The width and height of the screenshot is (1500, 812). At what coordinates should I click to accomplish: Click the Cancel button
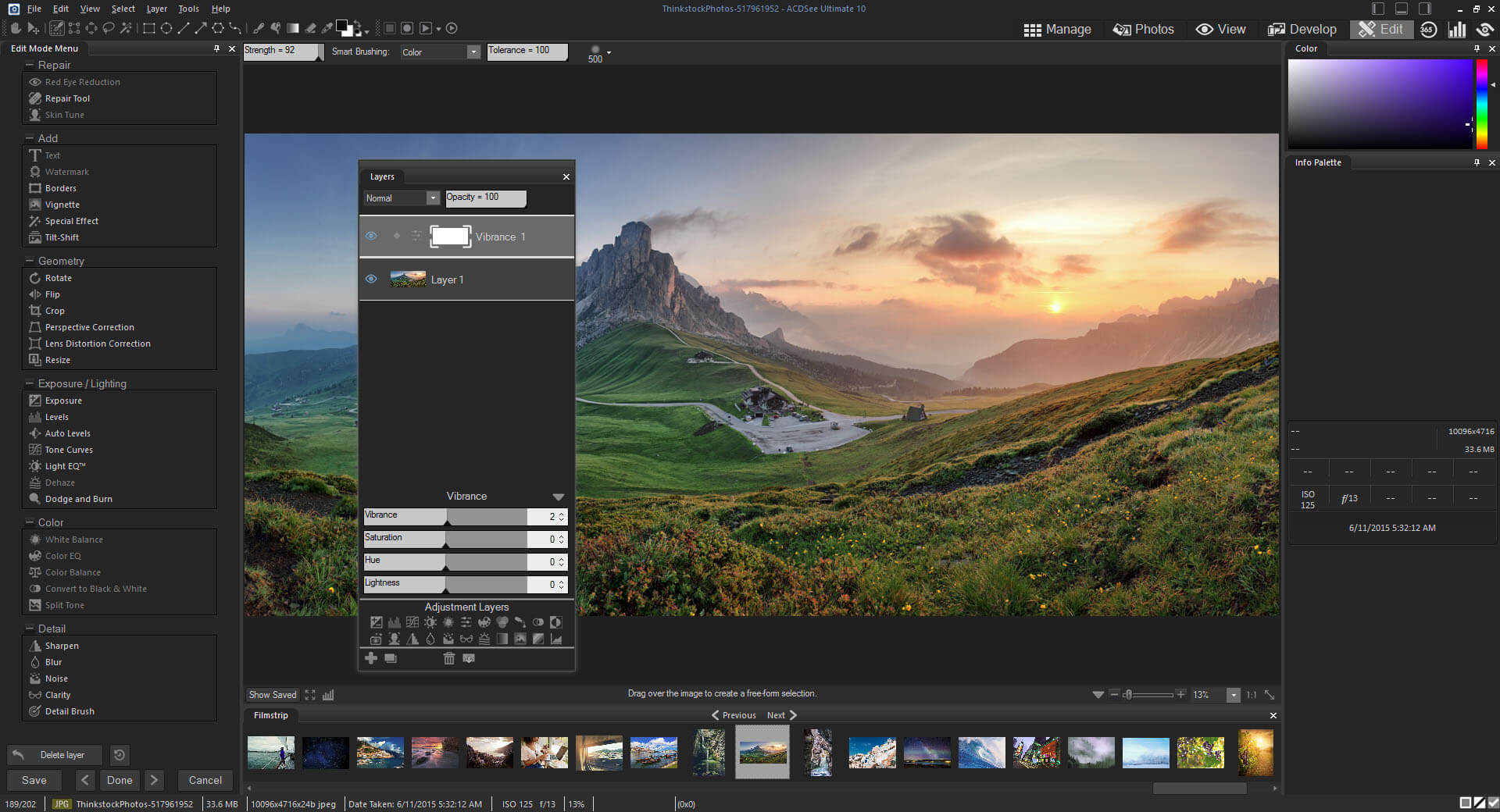coord(205,780)
